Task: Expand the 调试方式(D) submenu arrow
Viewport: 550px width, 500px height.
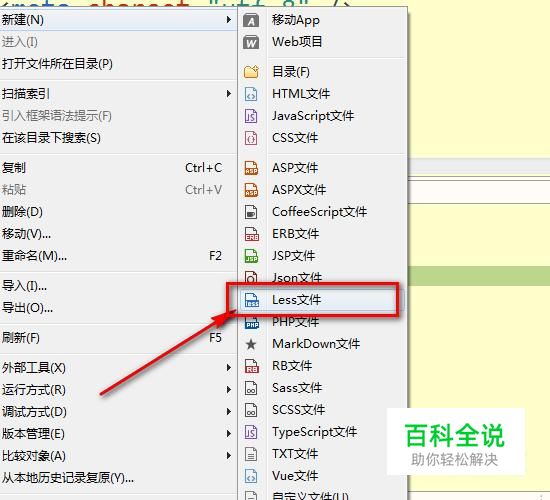Action: 229,412
